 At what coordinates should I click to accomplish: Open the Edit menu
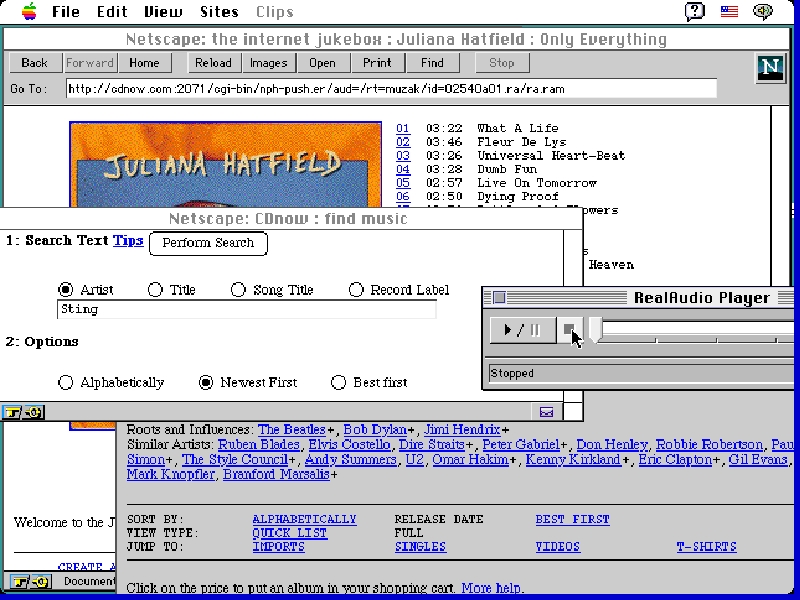click(x=112, y=11)
